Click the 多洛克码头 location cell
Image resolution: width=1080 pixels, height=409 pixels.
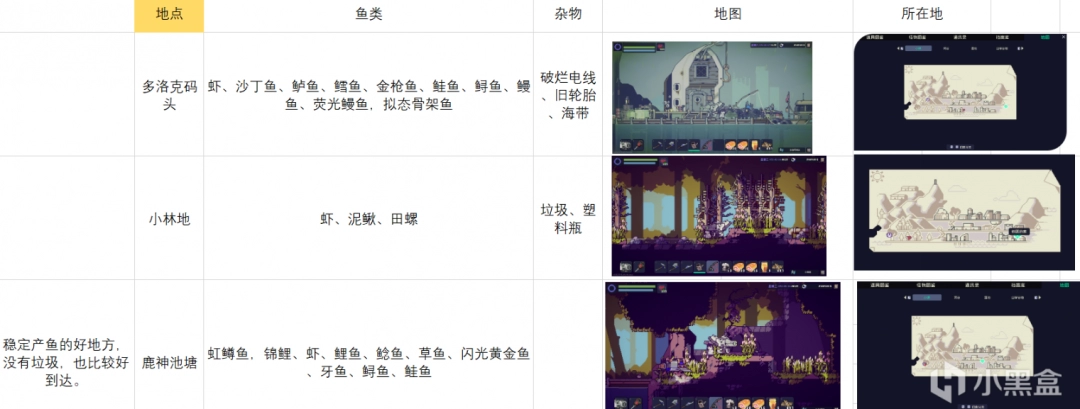point(169,95)
